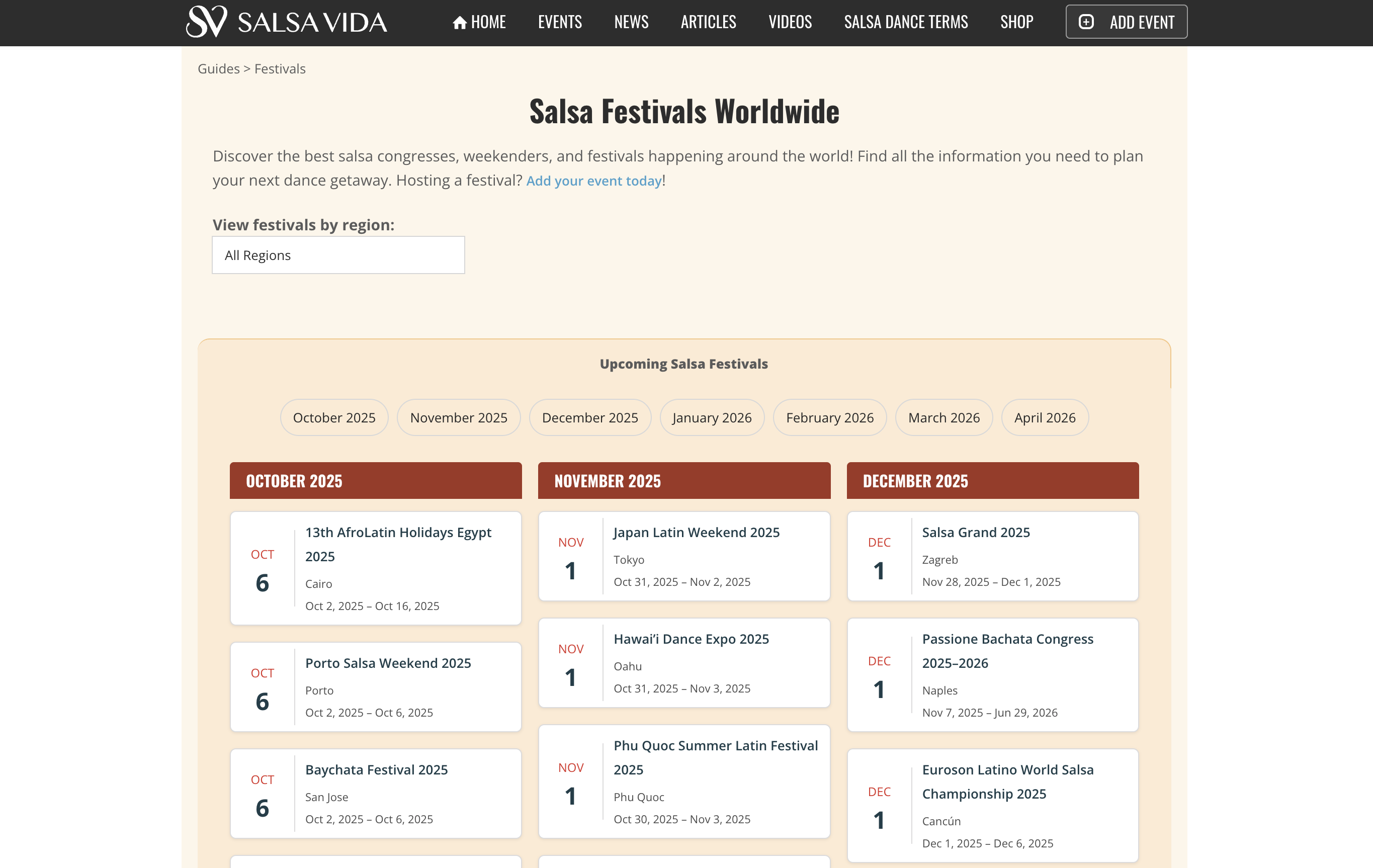Open Porto Salsa Weekend 2025 event
The image size is (1373, 868).
388,663
